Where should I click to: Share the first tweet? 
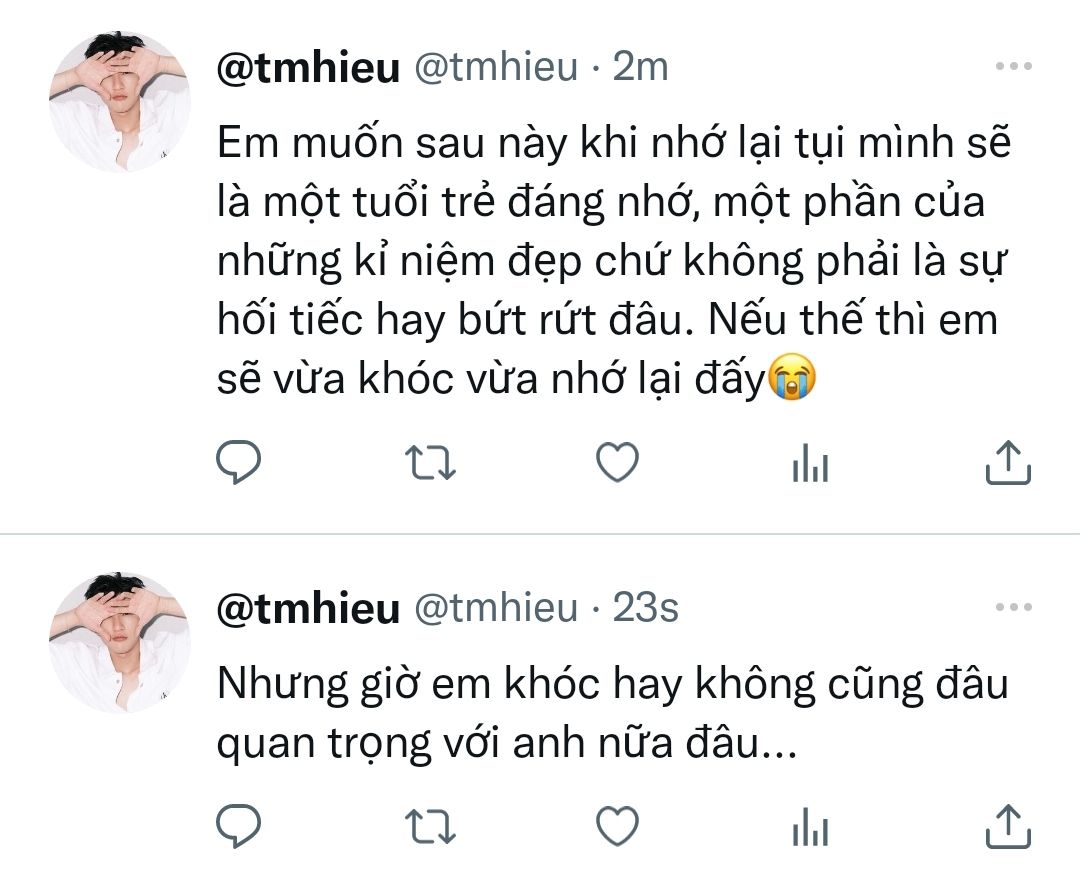pos(1008,462)
